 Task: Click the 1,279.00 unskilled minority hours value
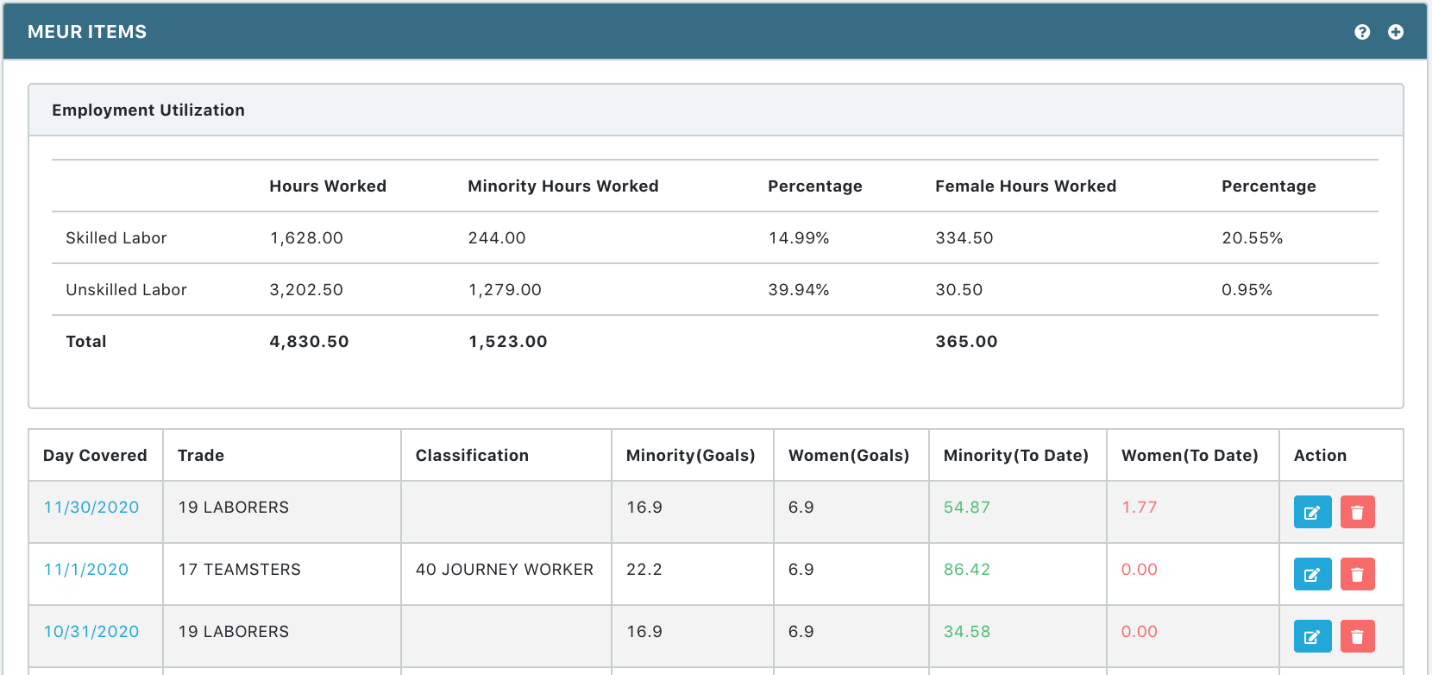click(505, 290)
